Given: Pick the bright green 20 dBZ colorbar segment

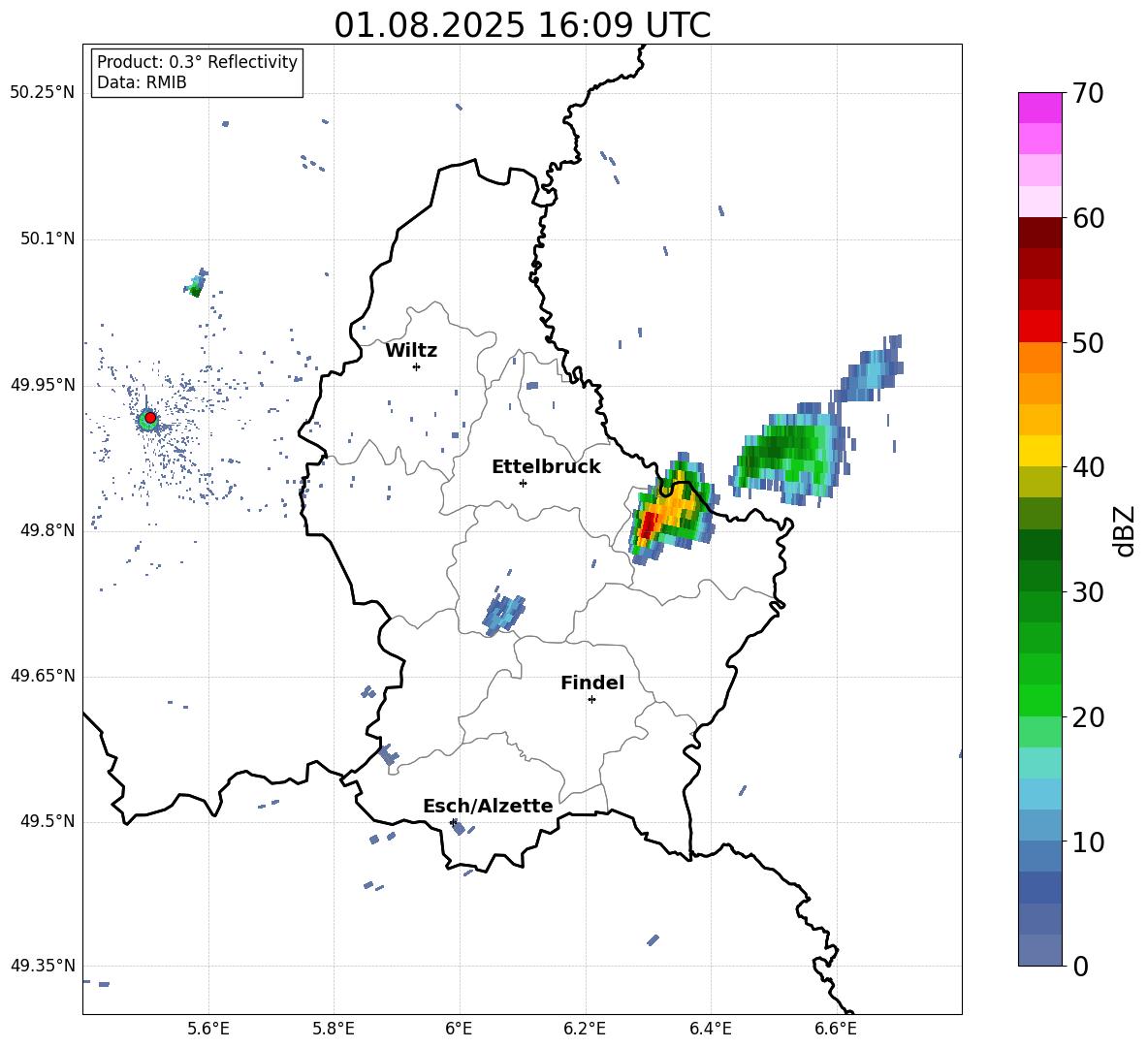Looking at the screenshot, I should 1039,700.
